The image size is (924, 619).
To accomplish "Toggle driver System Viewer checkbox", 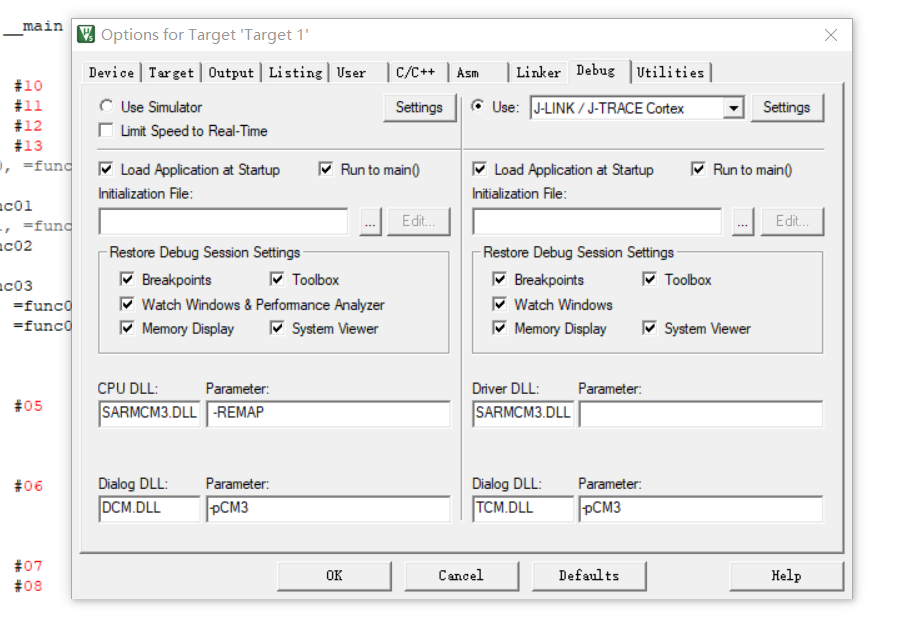I will (649, 328).
